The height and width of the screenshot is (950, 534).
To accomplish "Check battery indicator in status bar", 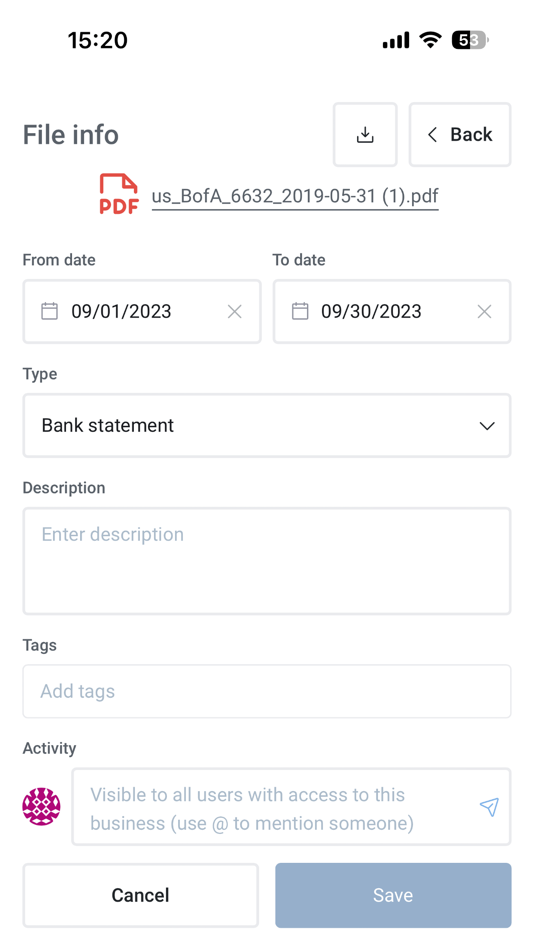I will click(470, 41).
